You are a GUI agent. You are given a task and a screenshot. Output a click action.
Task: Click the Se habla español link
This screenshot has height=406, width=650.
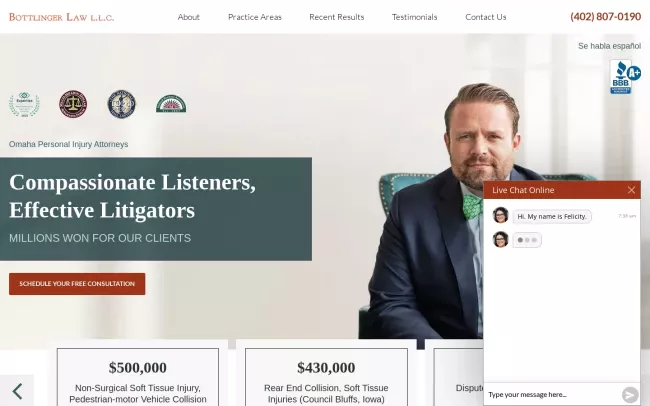(x=609, y=46)
